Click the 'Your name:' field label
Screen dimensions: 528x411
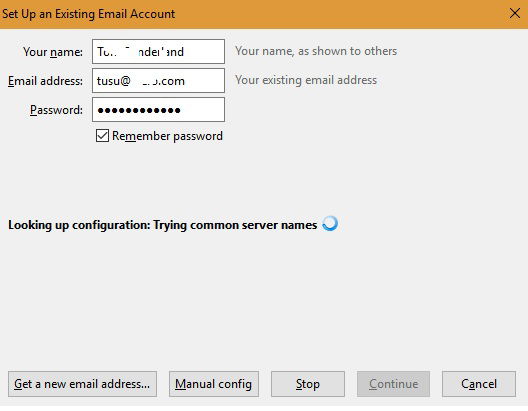click(53, 52)
